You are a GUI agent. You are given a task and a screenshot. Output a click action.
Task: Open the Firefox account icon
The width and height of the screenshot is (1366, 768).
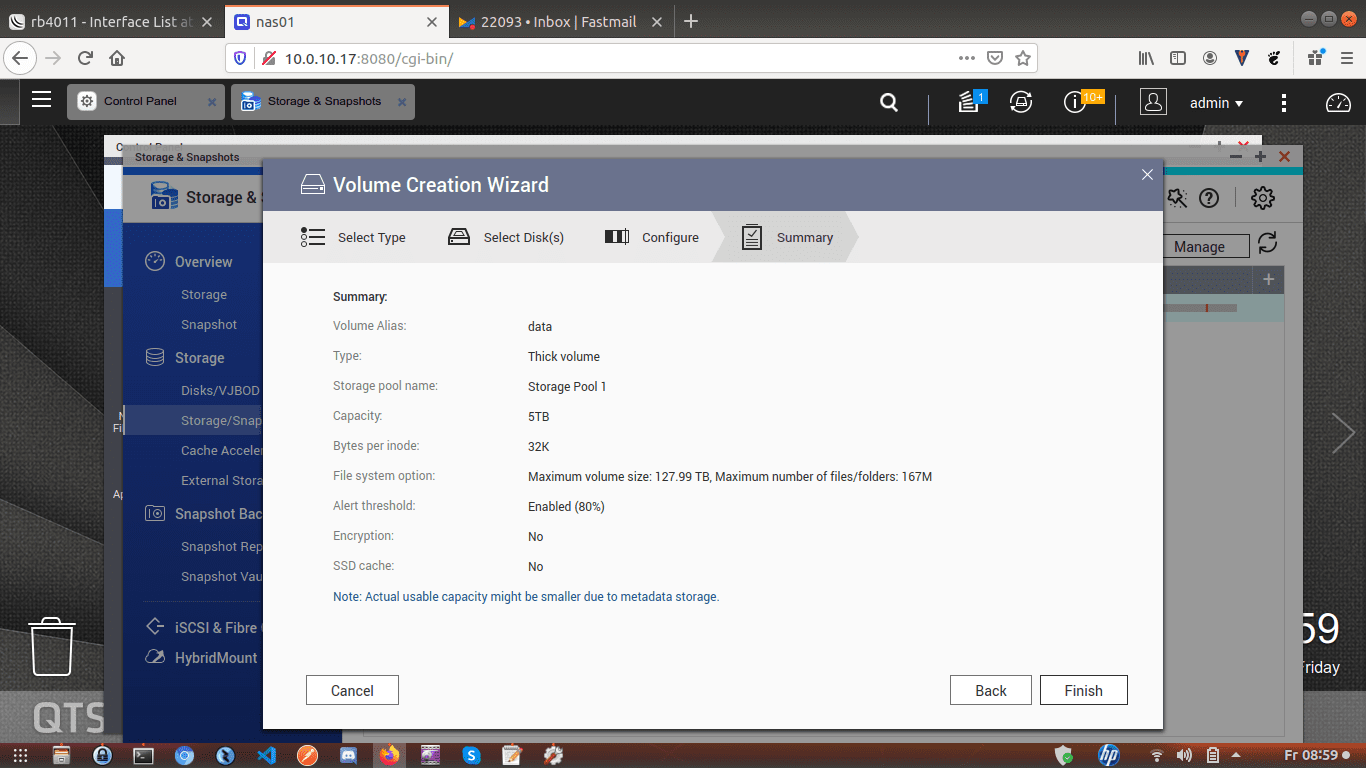tap(1210, 58)
